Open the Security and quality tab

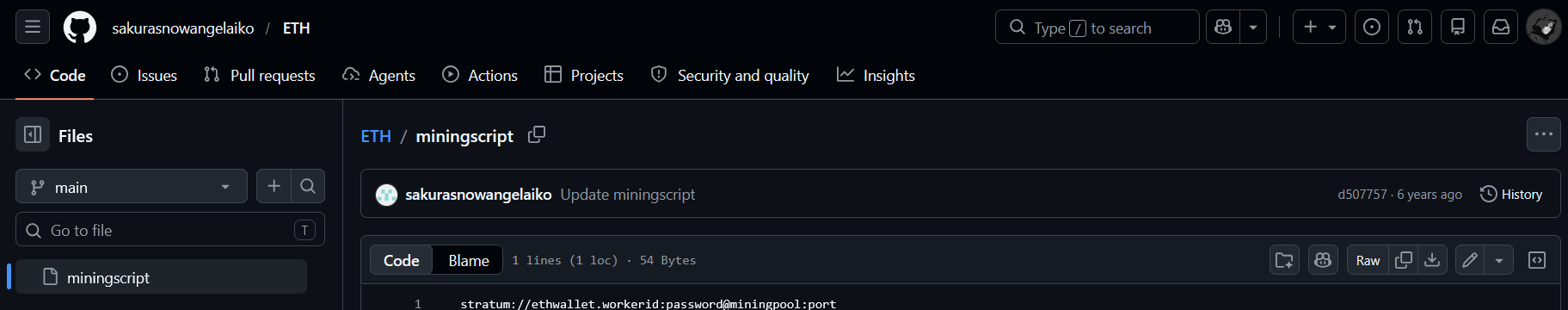(730, 76)
